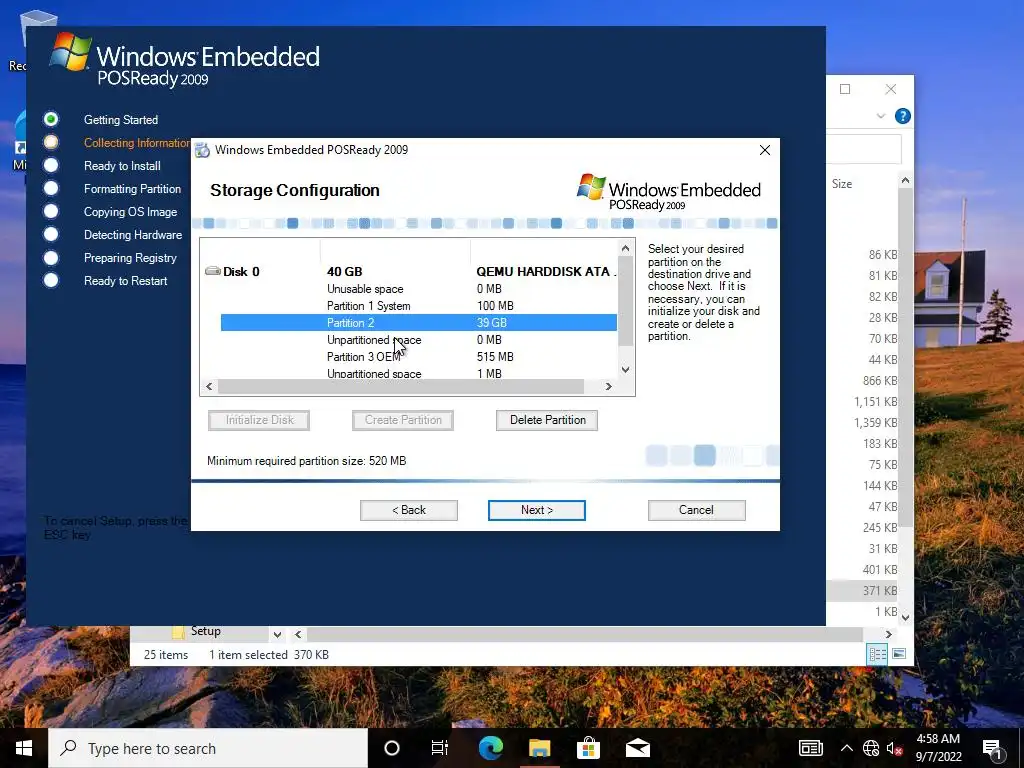Close the POSReady 2009 dialog
Screen dimensions: 1024x768
click(x=765, y=150)
